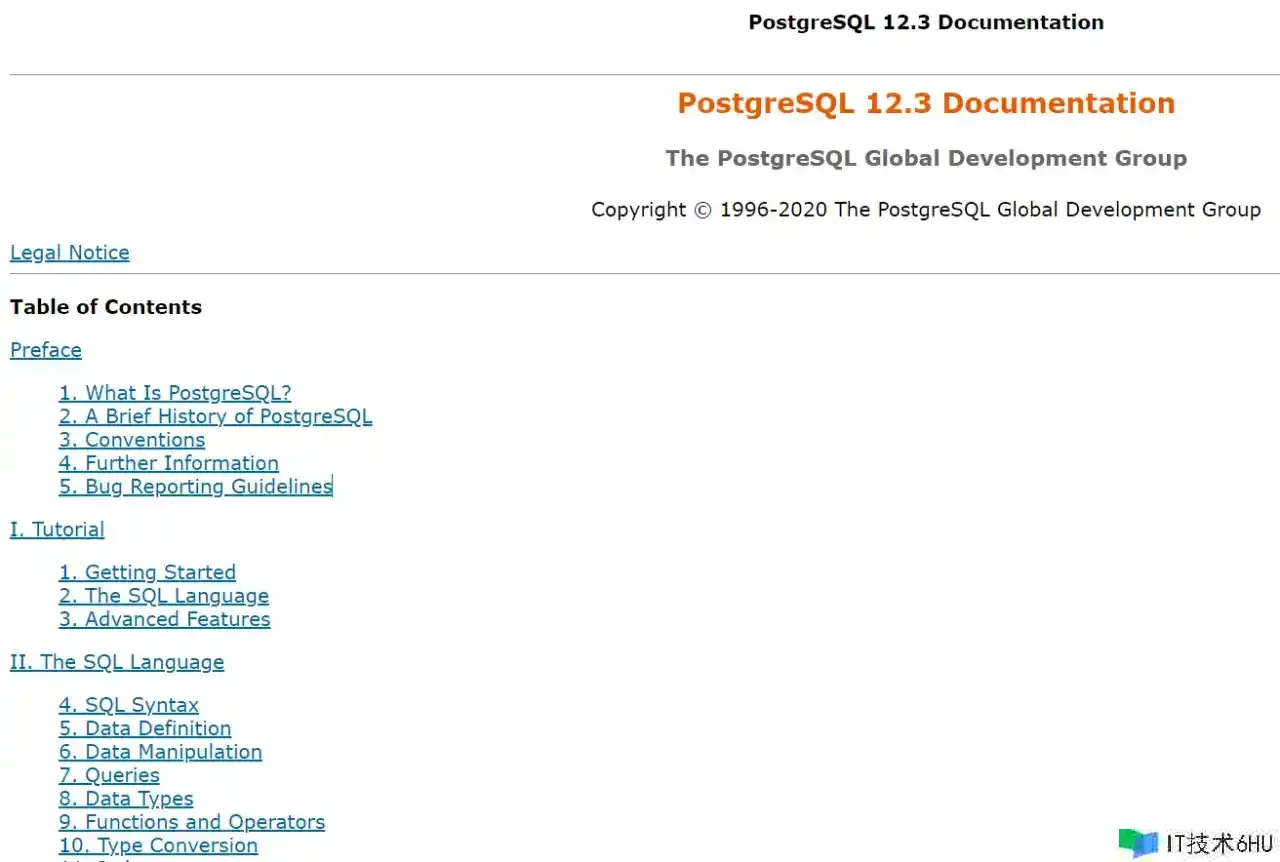
Task: Open the Data Types chapter
Action: pos(126,799)
